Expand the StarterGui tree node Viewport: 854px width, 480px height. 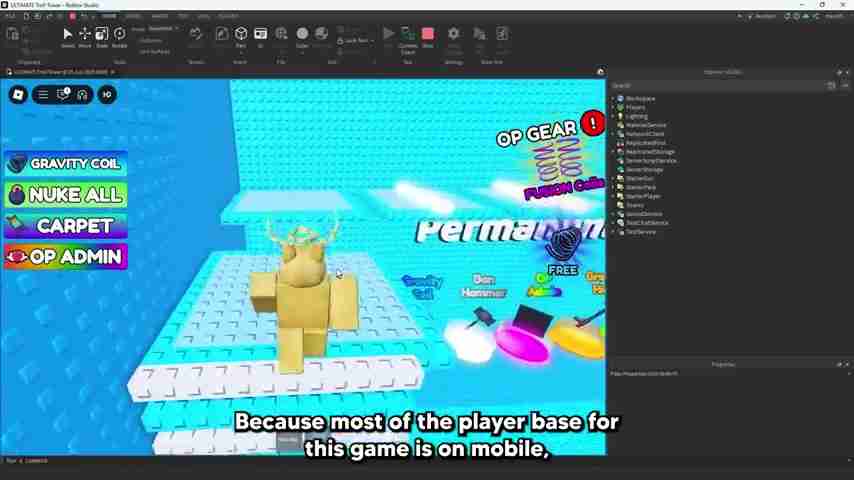(x=613, y=179)
